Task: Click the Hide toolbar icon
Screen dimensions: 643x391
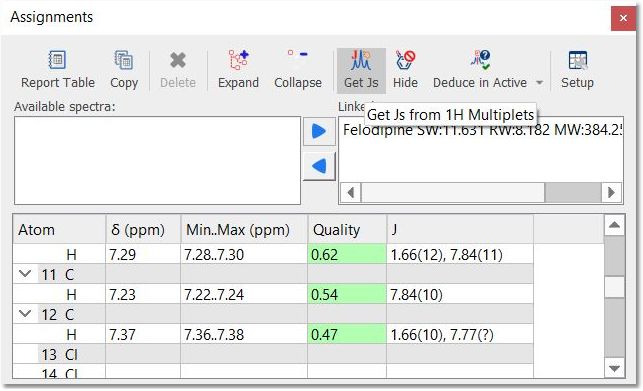Action: click(x=405, y=70)
